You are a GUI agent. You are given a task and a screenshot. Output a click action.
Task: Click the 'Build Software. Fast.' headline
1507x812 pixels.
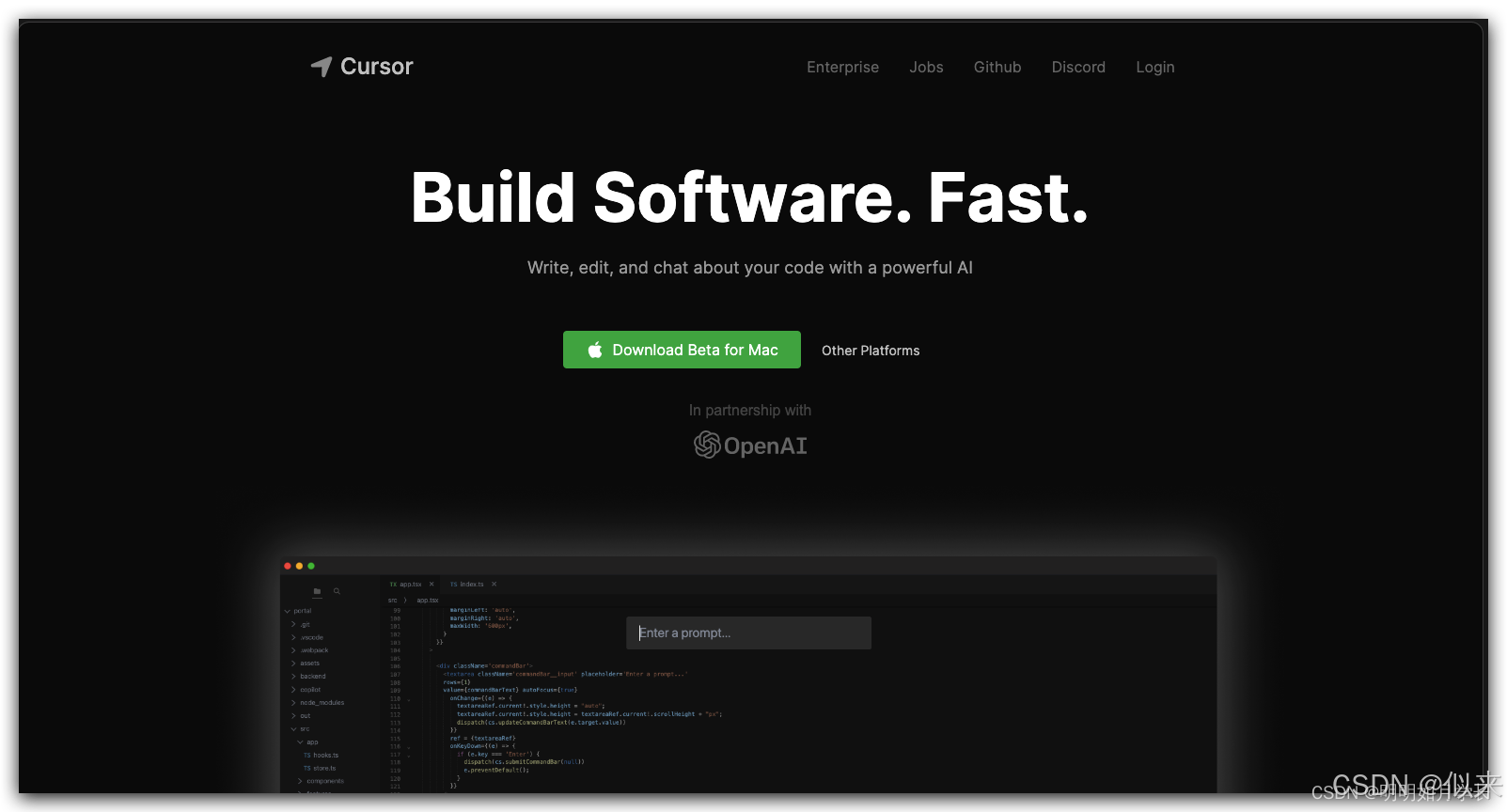pyautogui.click(x=749, y=197)
